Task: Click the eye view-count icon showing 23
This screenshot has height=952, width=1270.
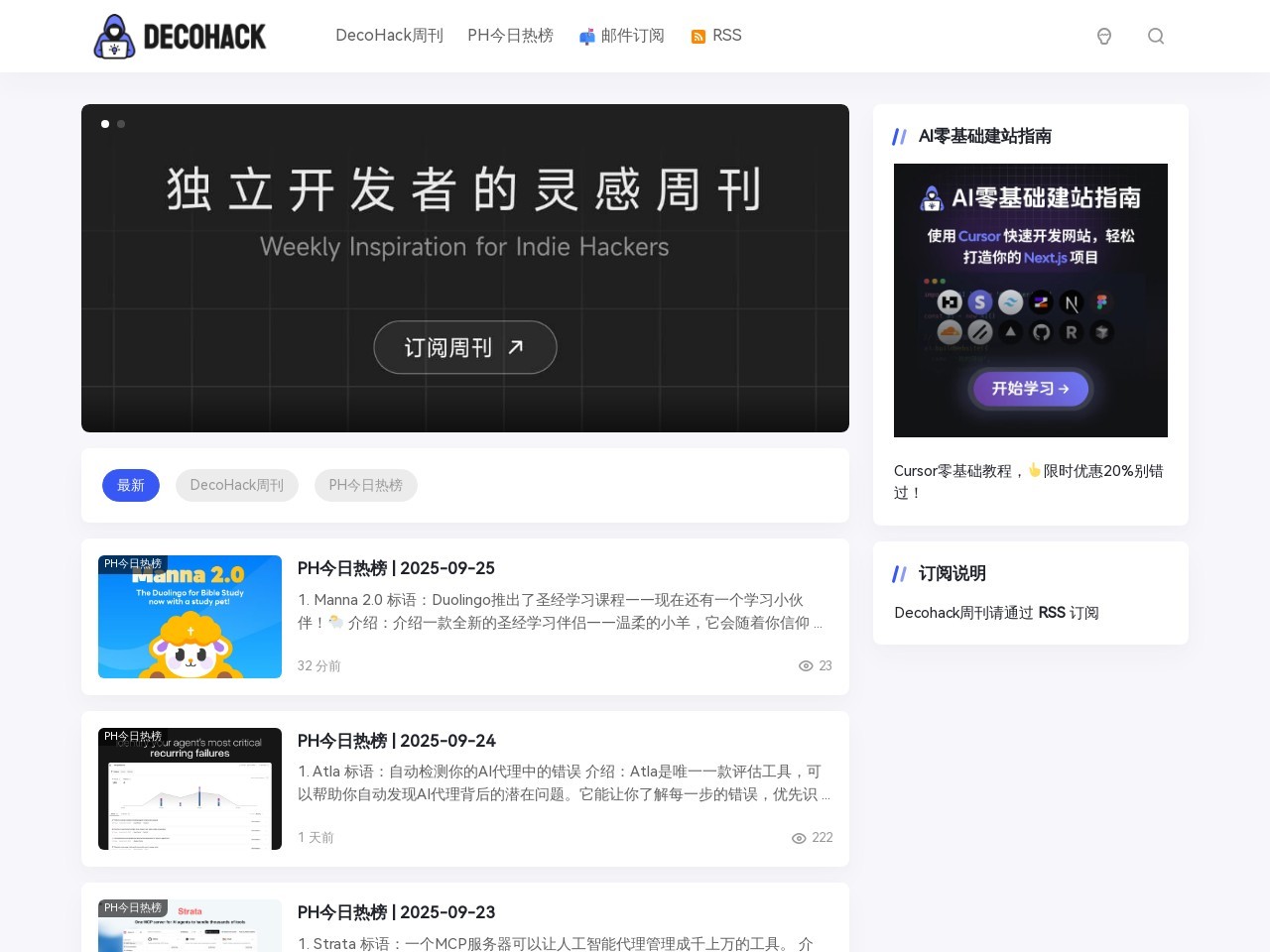Action: [806, 666]
